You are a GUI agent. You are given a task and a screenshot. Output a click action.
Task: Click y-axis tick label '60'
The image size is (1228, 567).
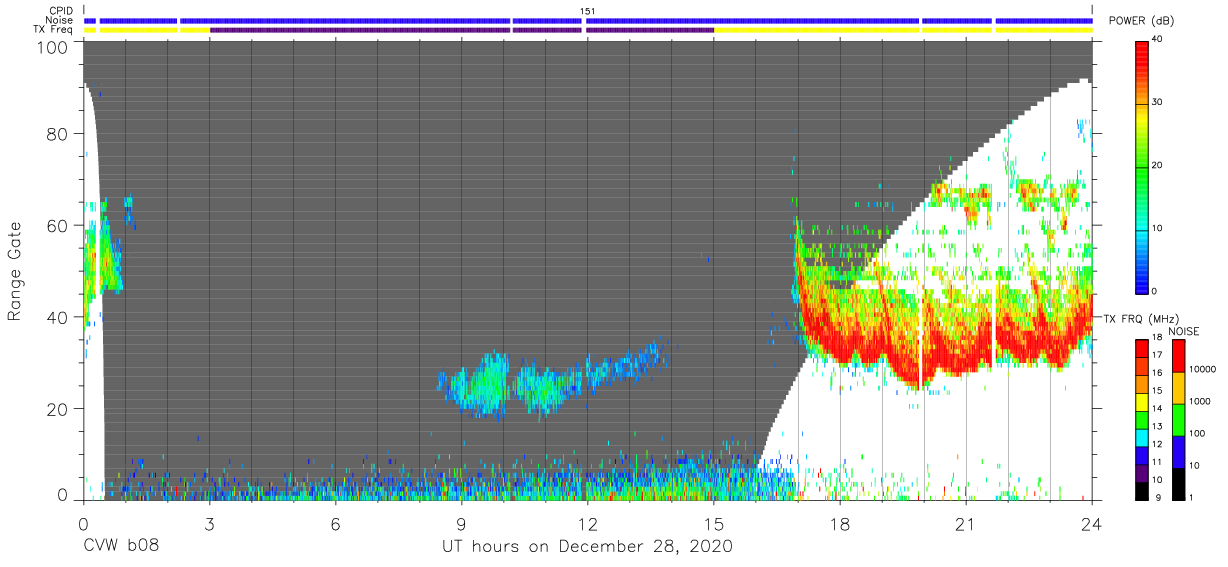click(x=56, y=225)
